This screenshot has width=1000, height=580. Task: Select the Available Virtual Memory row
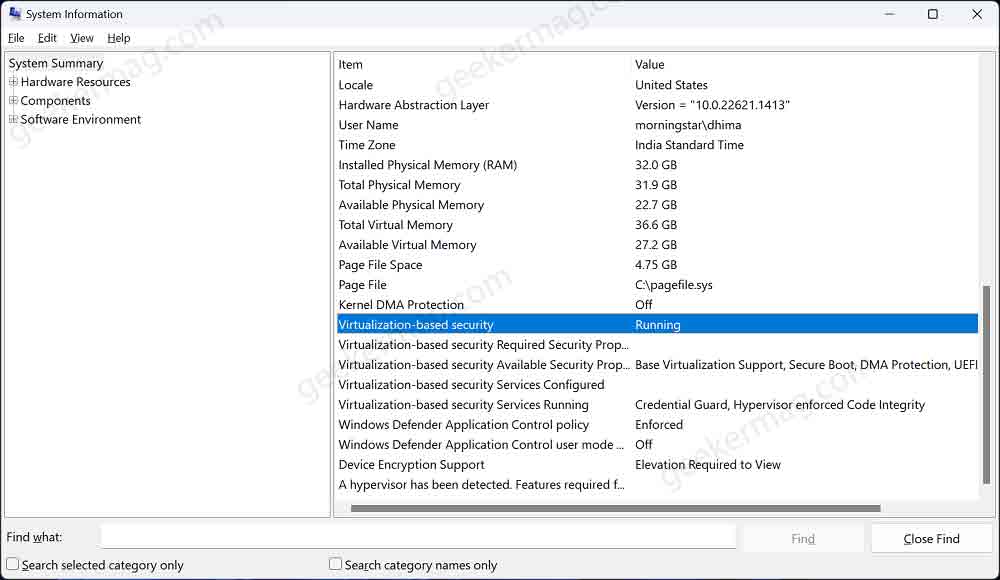pos(658,245)
